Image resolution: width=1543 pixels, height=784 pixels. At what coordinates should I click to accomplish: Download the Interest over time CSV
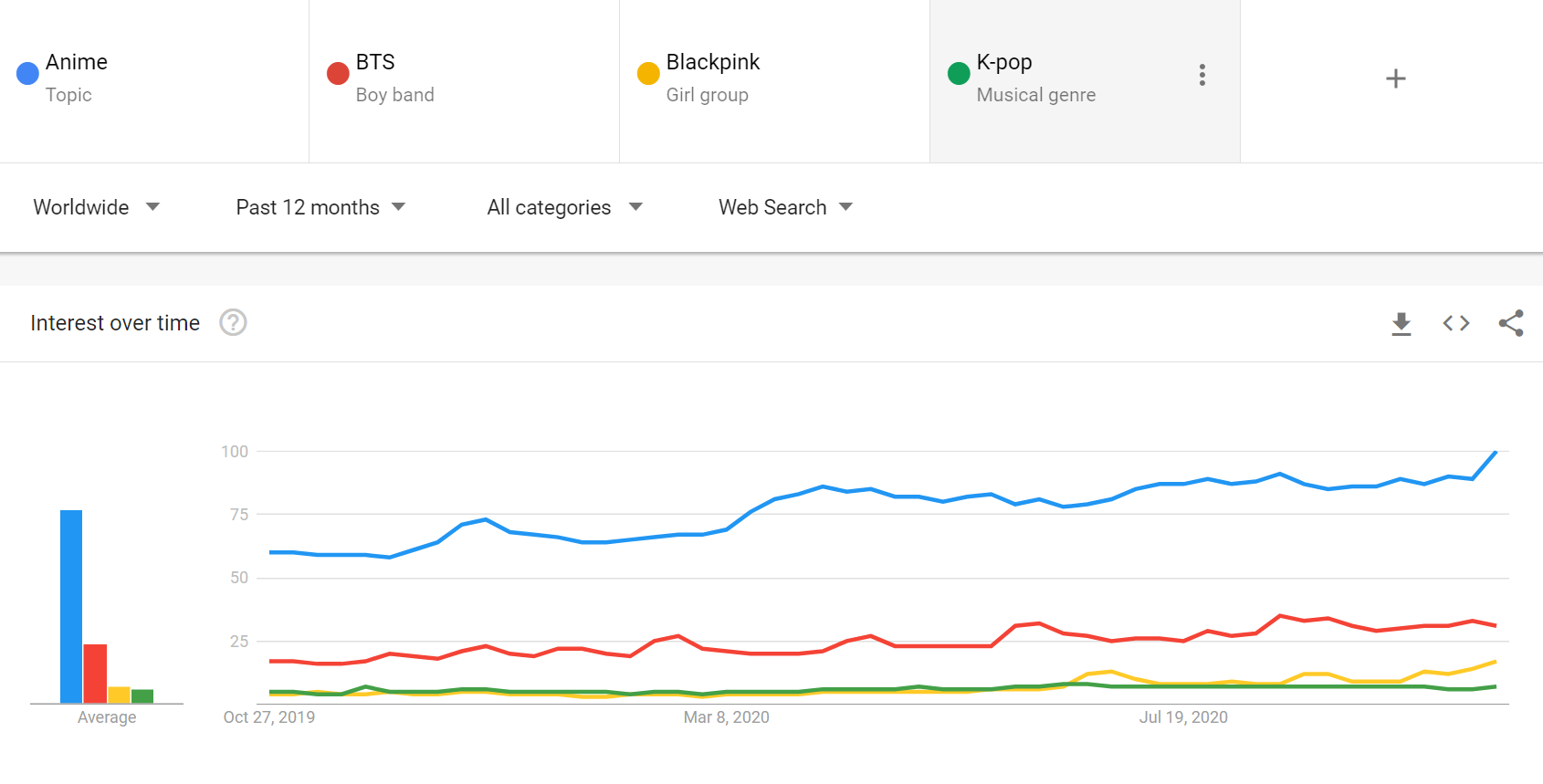coord(1401,323)
